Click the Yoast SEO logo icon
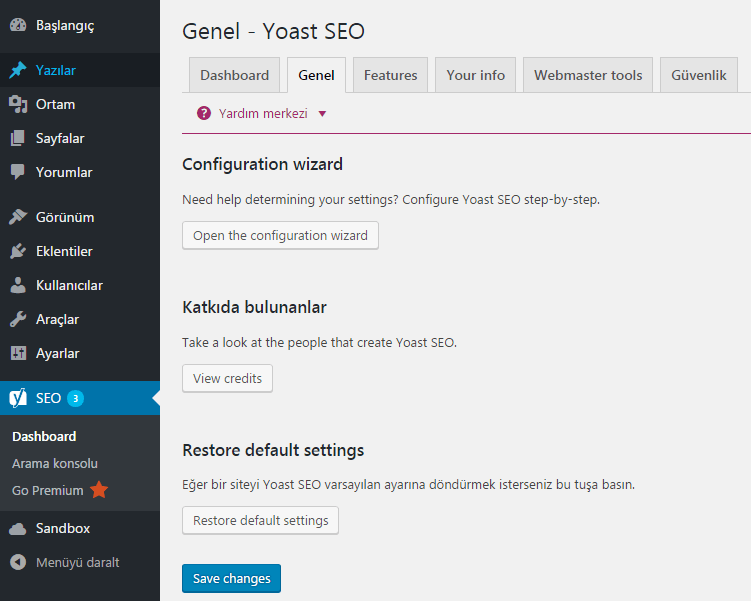 (x=18, y=398)
